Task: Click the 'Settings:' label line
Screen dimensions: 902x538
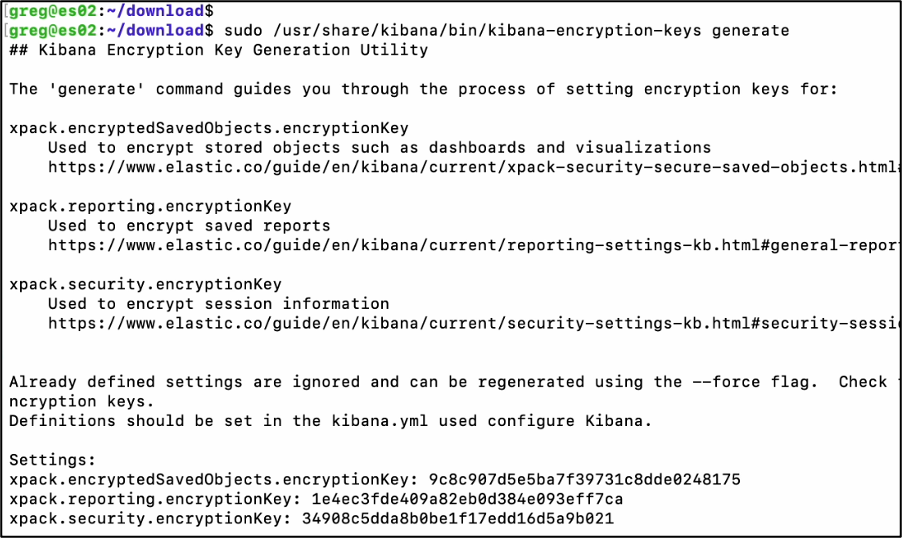Action: (x=52, y=460)
